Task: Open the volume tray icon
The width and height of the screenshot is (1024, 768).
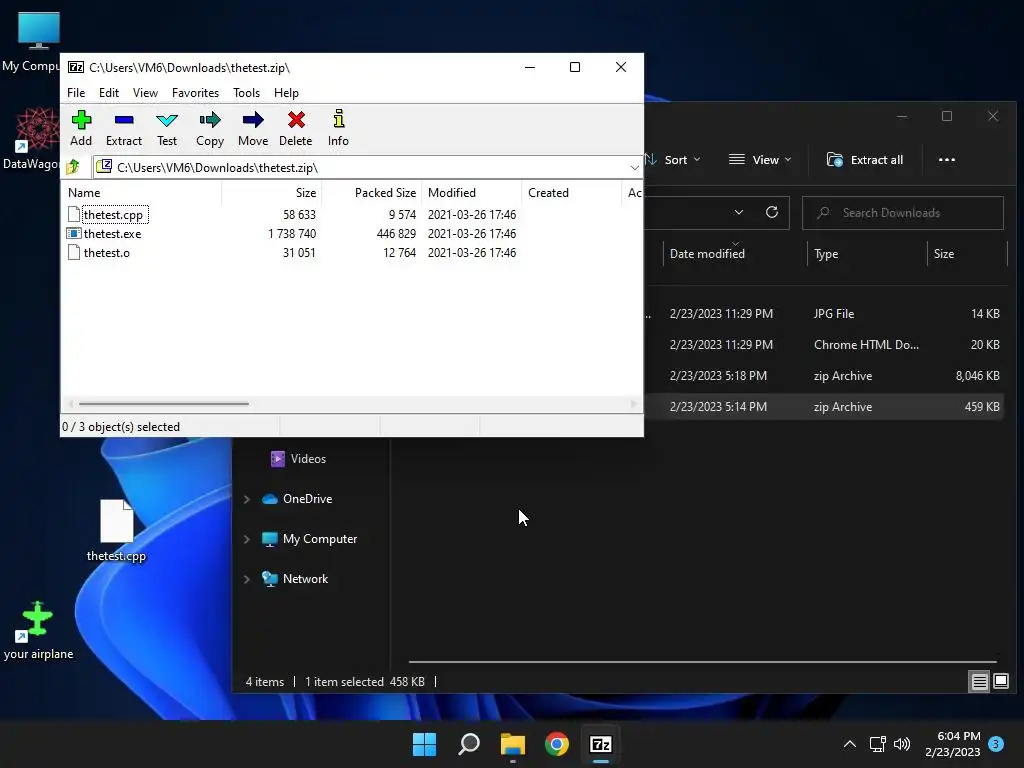Action: (x=902, y=744)
